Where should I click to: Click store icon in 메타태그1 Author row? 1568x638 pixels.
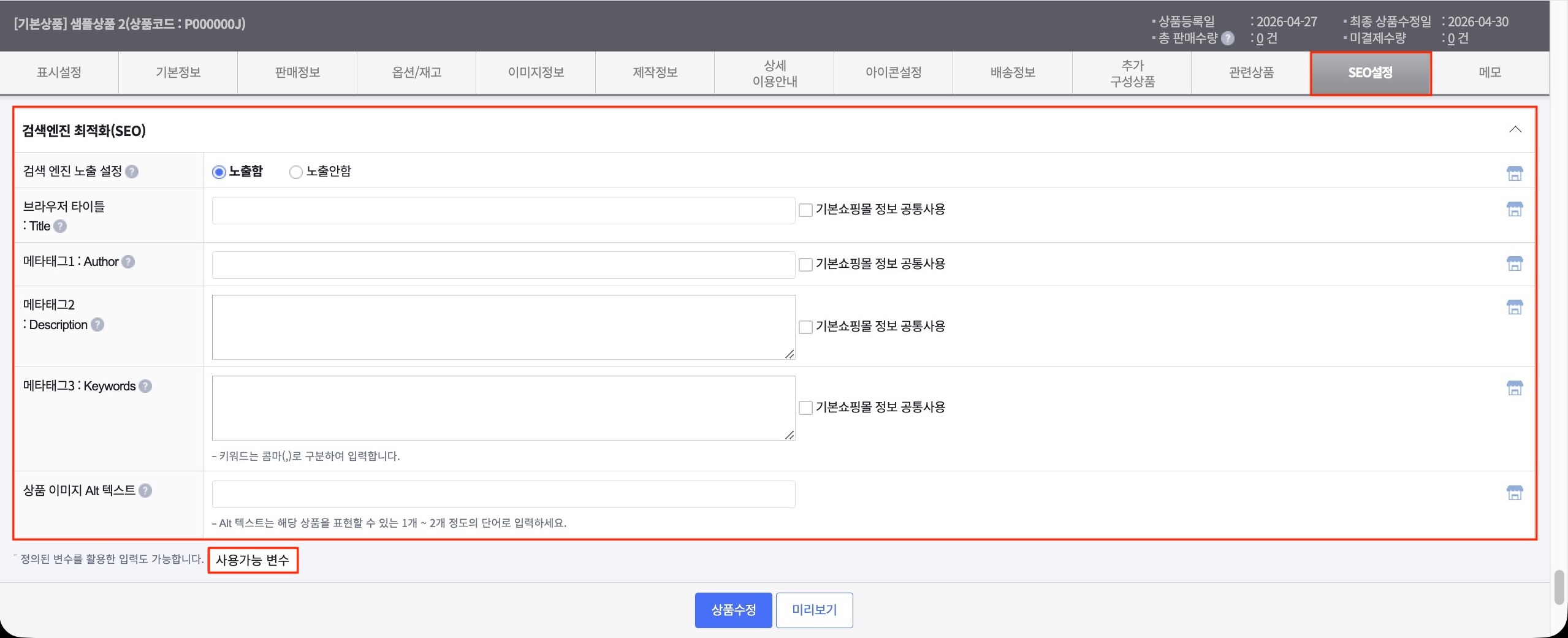[x=1515, y=264]
